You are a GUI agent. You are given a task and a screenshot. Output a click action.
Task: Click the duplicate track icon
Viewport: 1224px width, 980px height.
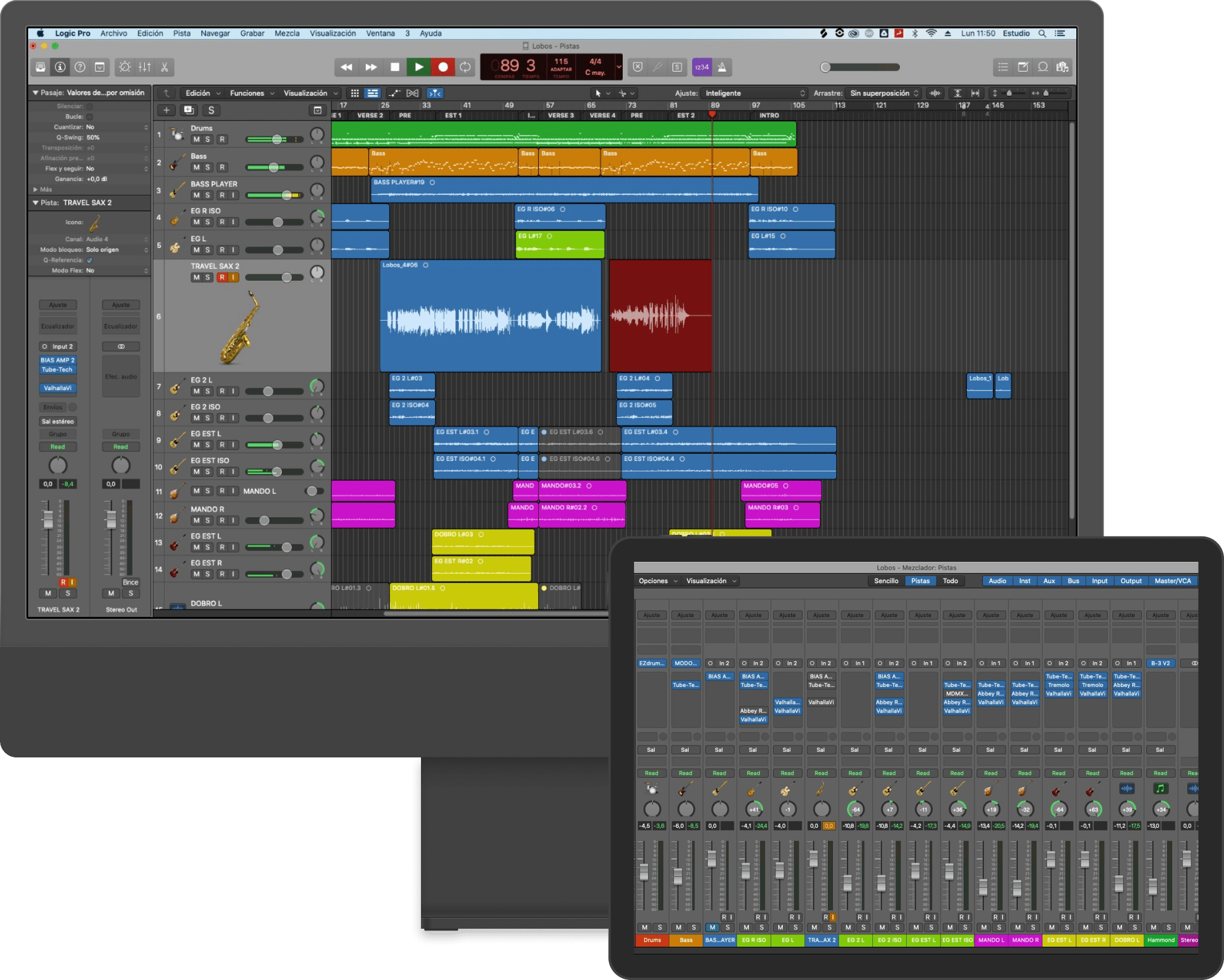[188, 110]
